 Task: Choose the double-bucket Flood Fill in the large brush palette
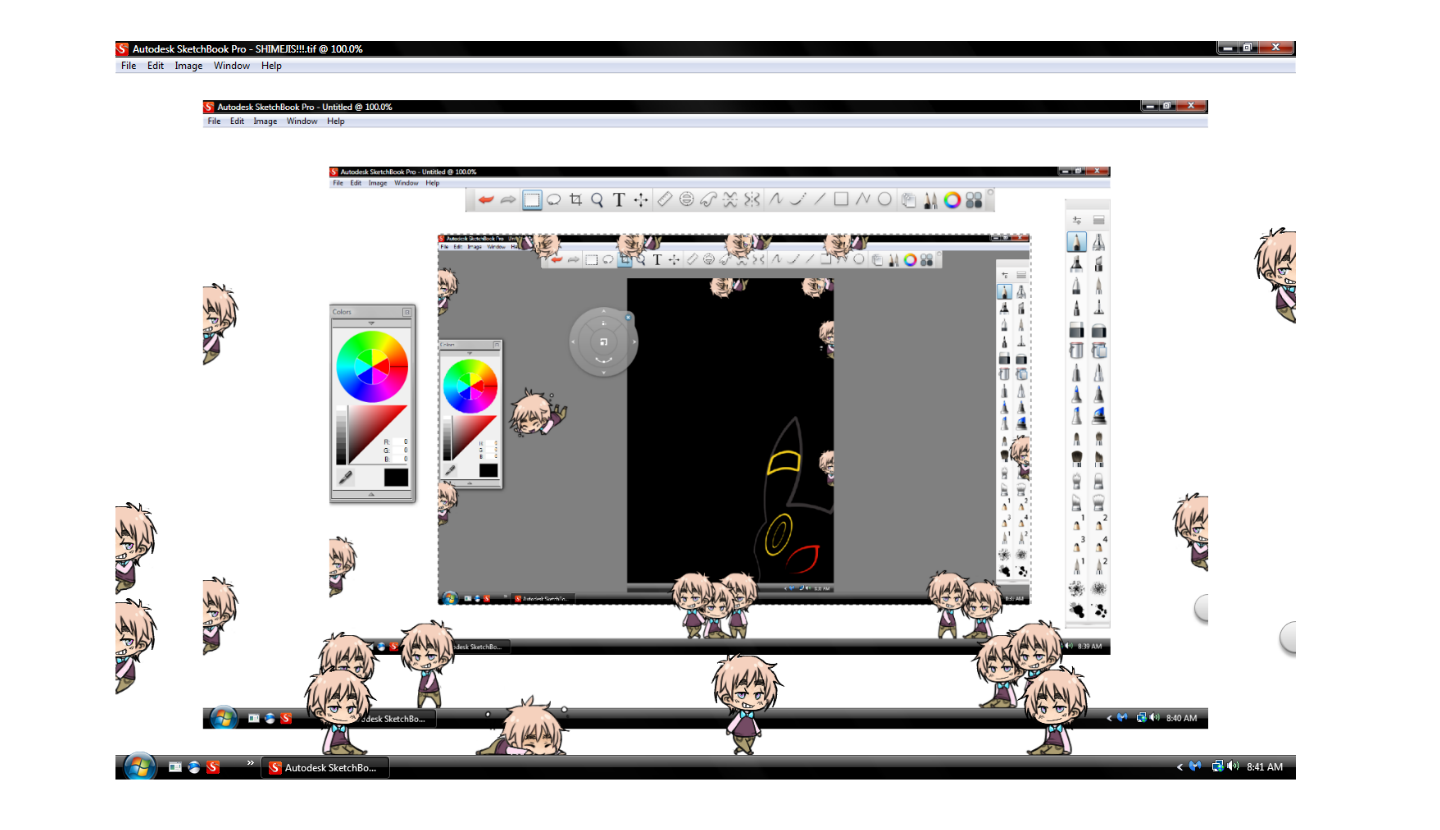(1099, 351)
